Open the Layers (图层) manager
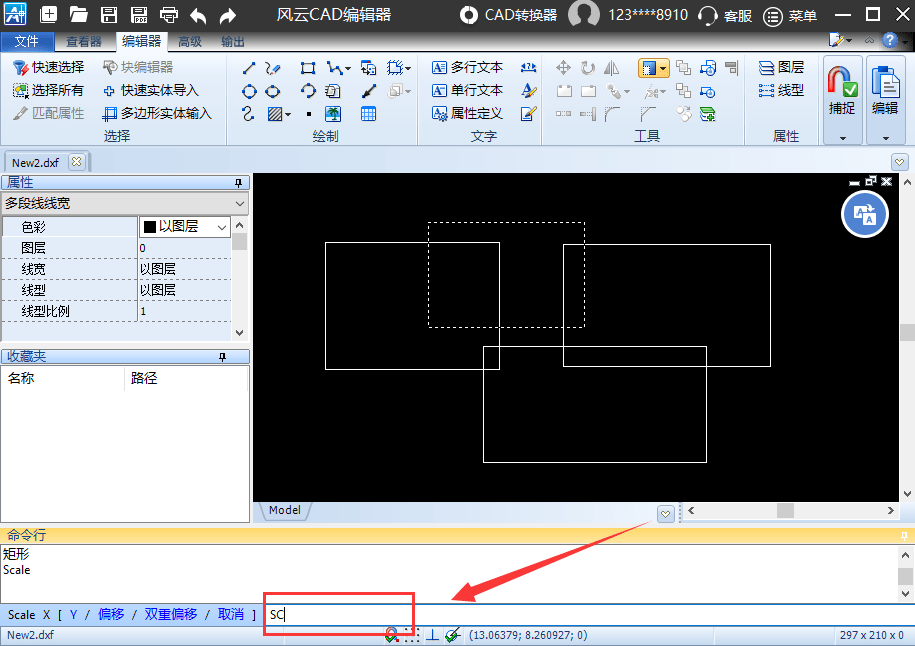 tap(781, 67)
